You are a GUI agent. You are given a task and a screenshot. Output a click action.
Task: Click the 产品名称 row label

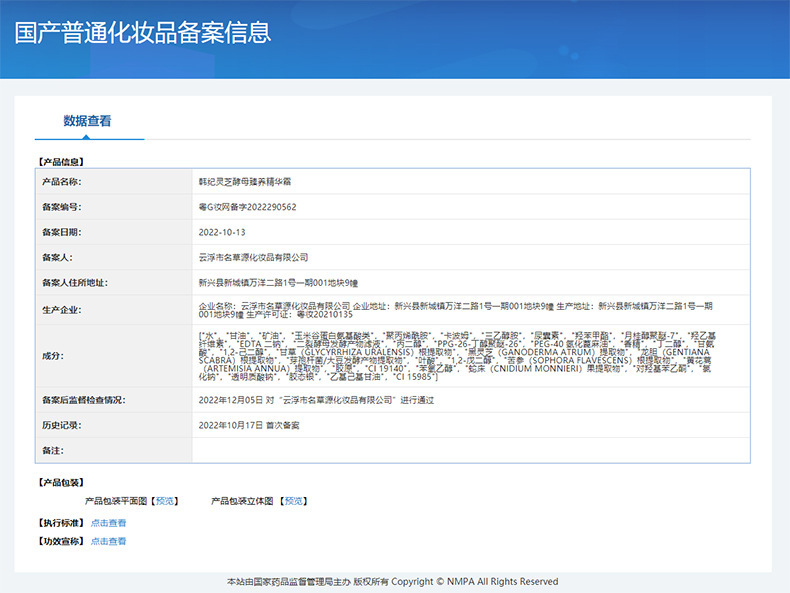61,182
